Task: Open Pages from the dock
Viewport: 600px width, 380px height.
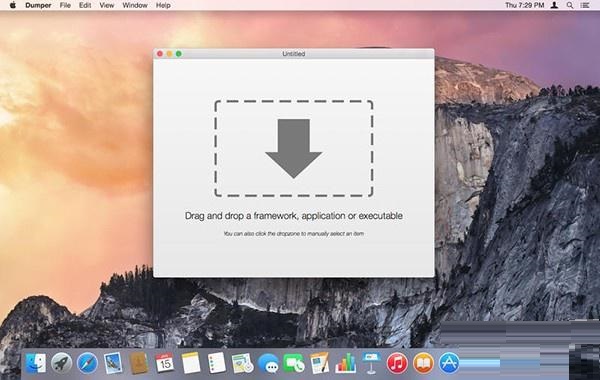Action: click(320, 363)
